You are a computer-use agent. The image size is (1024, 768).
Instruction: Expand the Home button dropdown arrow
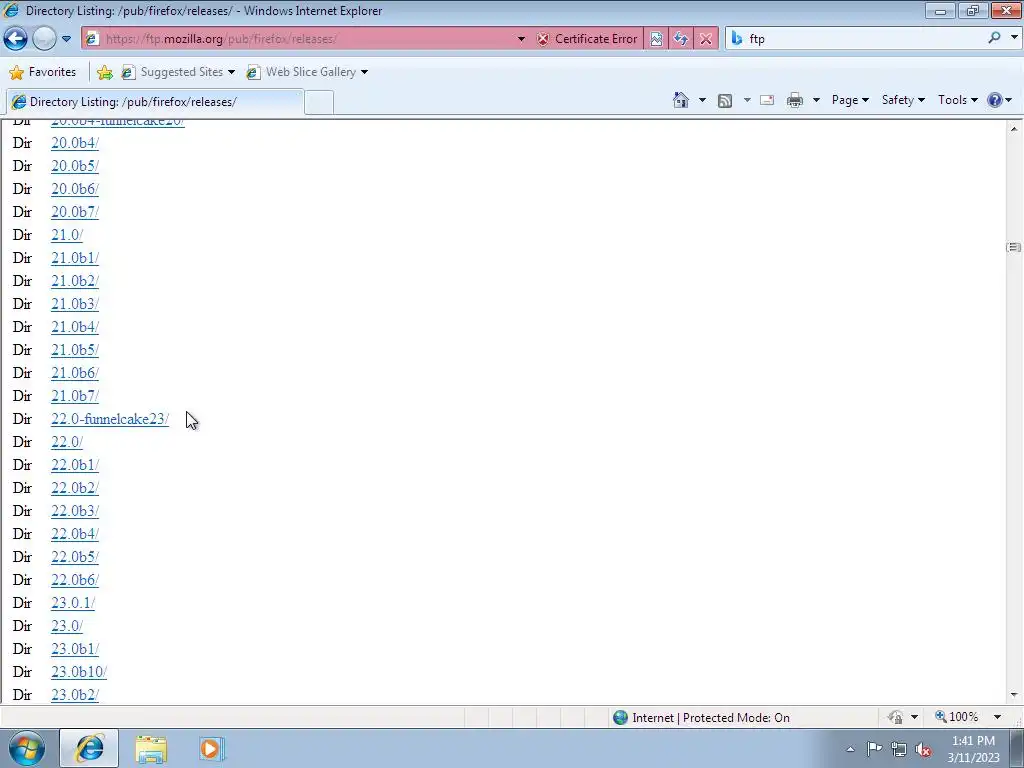[702, 100]
